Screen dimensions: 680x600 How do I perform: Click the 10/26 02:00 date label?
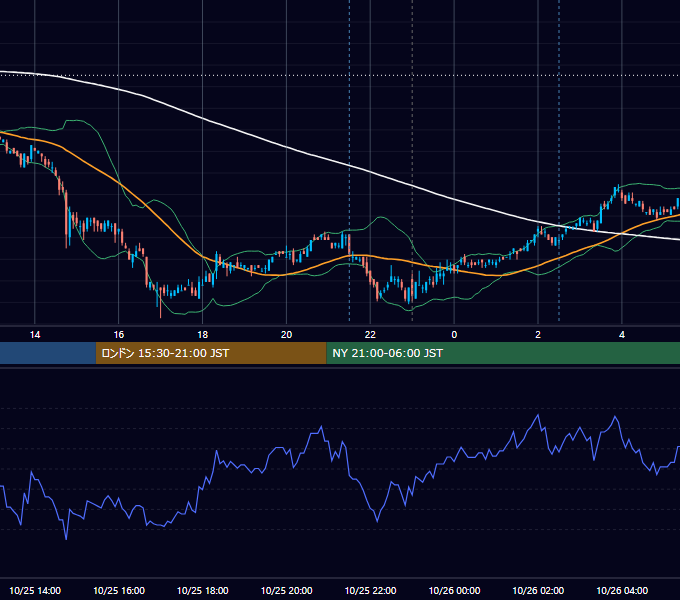pyautogui.click(x=538, y=590)
